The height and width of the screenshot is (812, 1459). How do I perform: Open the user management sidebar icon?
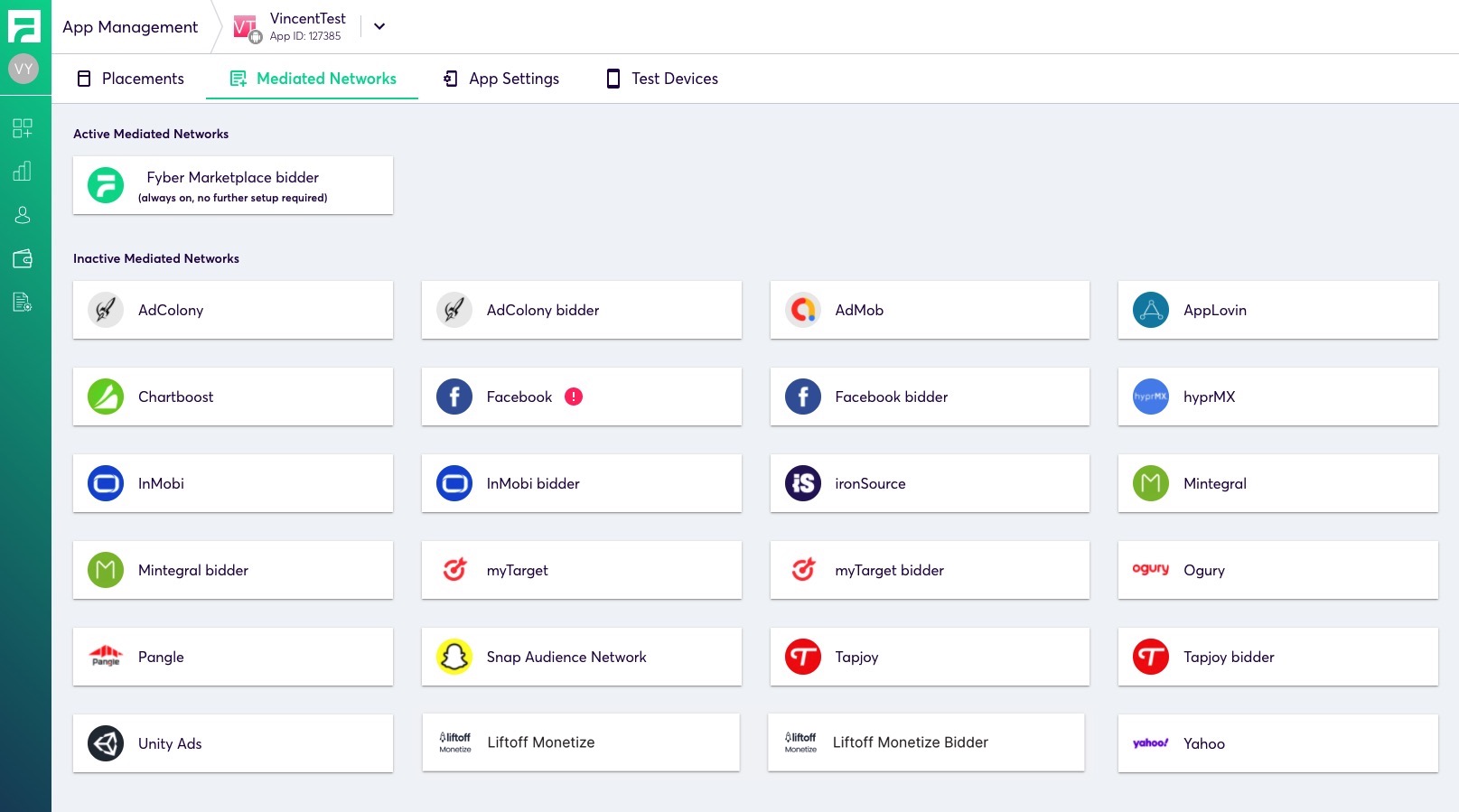point(23,215)
